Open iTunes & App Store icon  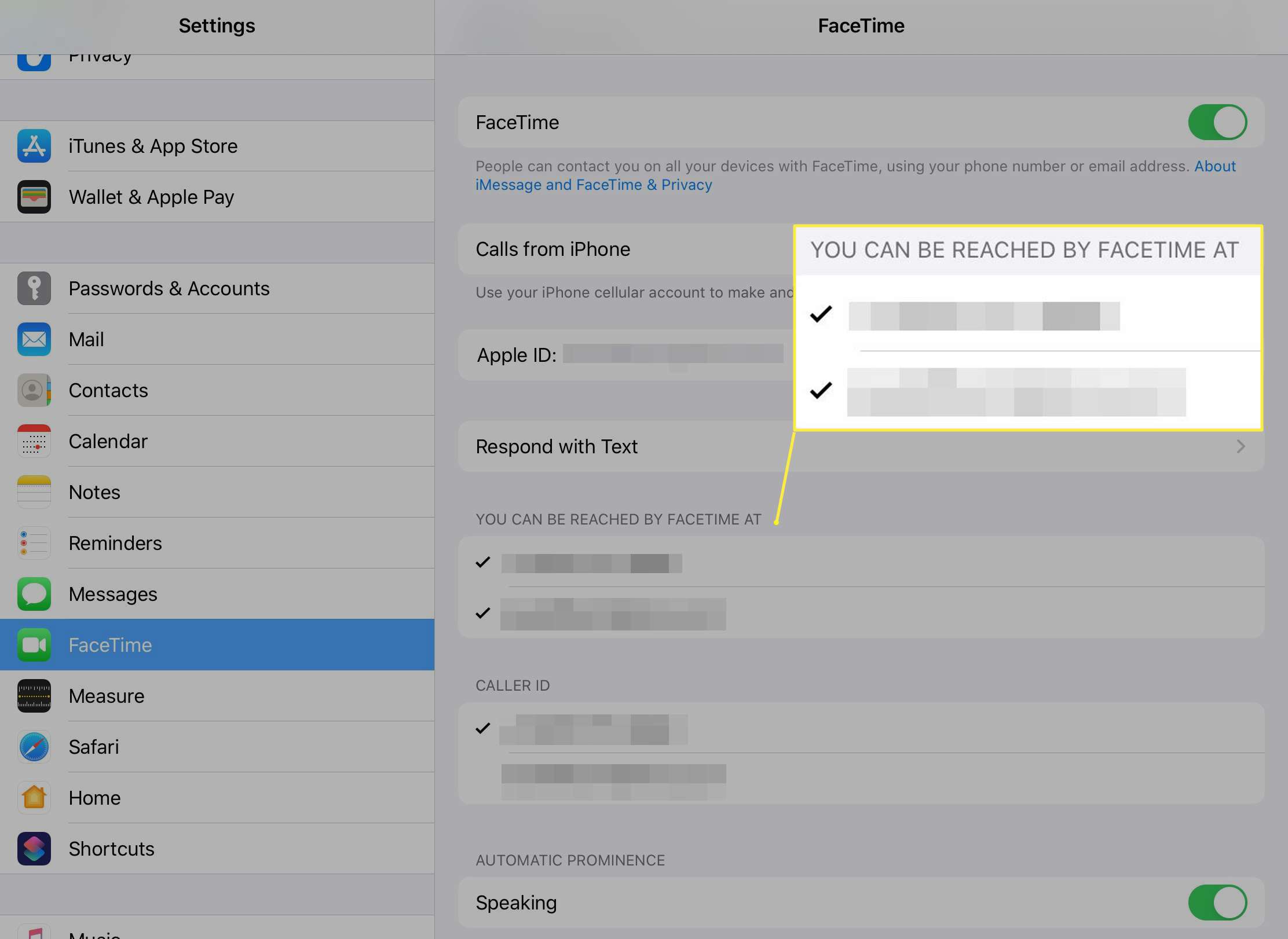pyautogui.click(x=34, y=146)
